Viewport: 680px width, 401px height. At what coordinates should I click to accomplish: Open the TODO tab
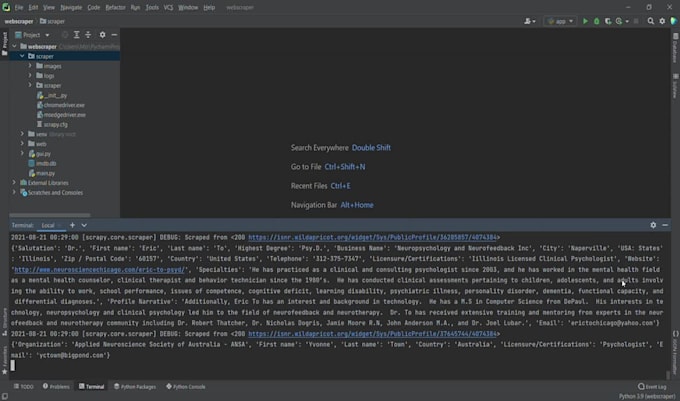[x=23, y=387]
